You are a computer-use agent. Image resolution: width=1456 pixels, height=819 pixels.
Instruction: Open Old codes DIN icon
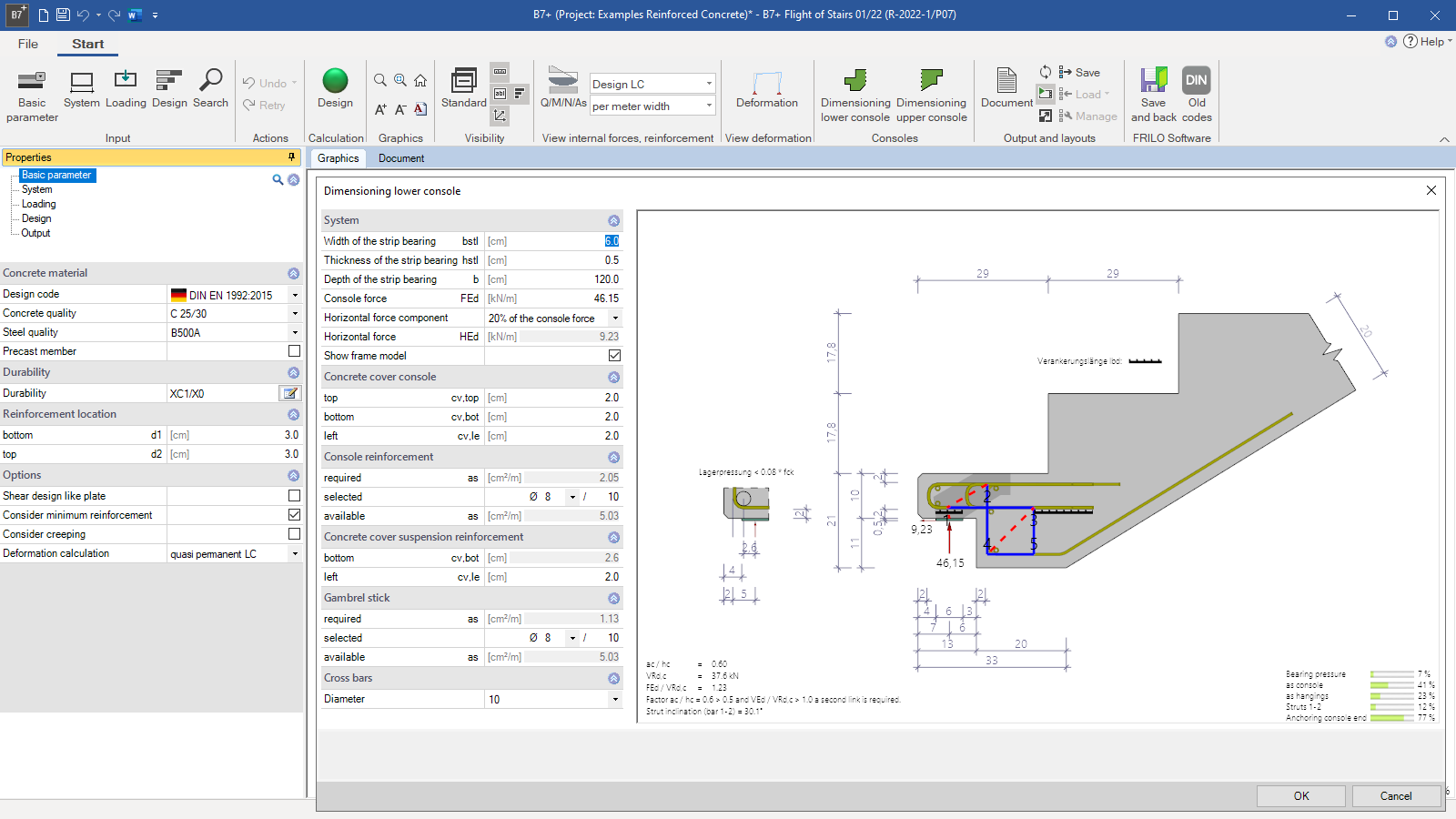pos(1197,96)
